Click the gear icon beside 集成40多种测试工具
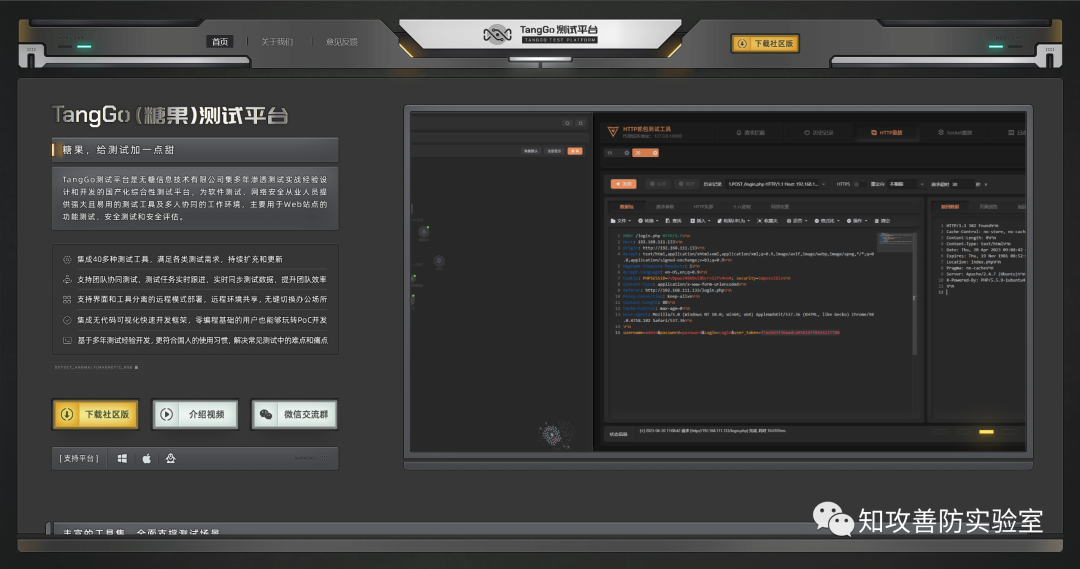The image size is (1080, 569). point(67,260)
